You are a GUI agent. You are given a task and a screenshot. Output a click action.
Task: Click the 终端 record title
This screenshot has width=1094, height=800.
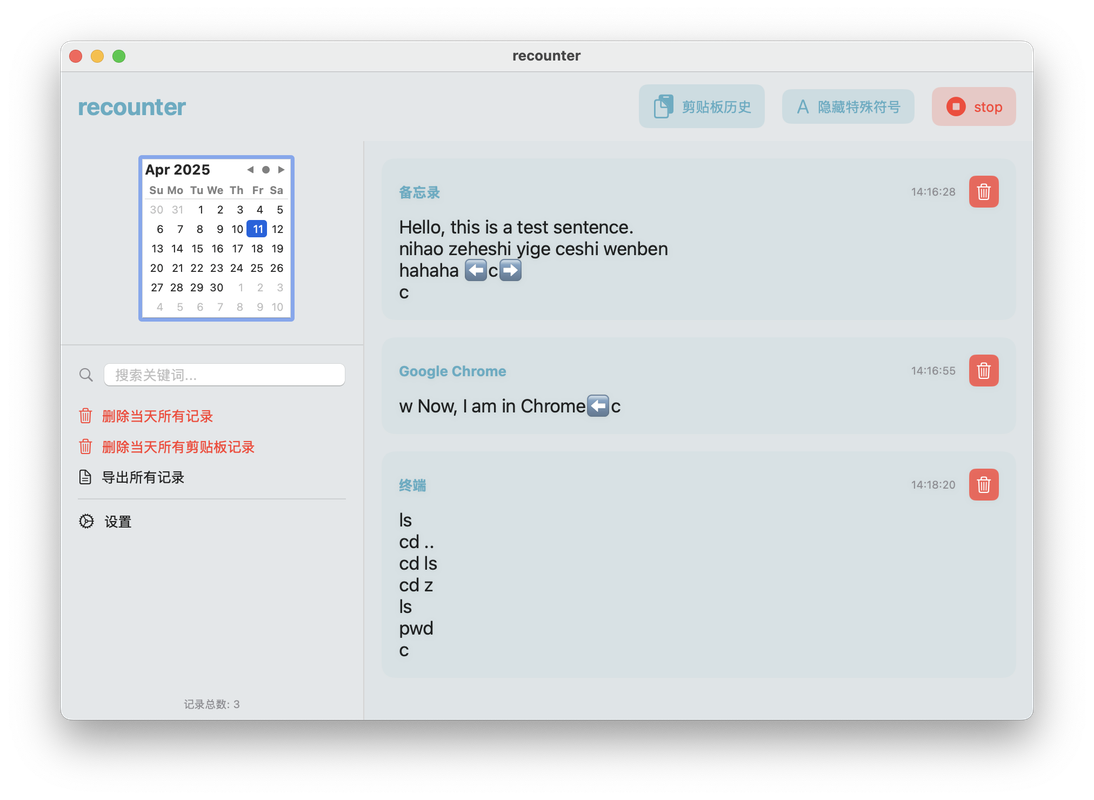pyautogui.click(x=412, y=485)
